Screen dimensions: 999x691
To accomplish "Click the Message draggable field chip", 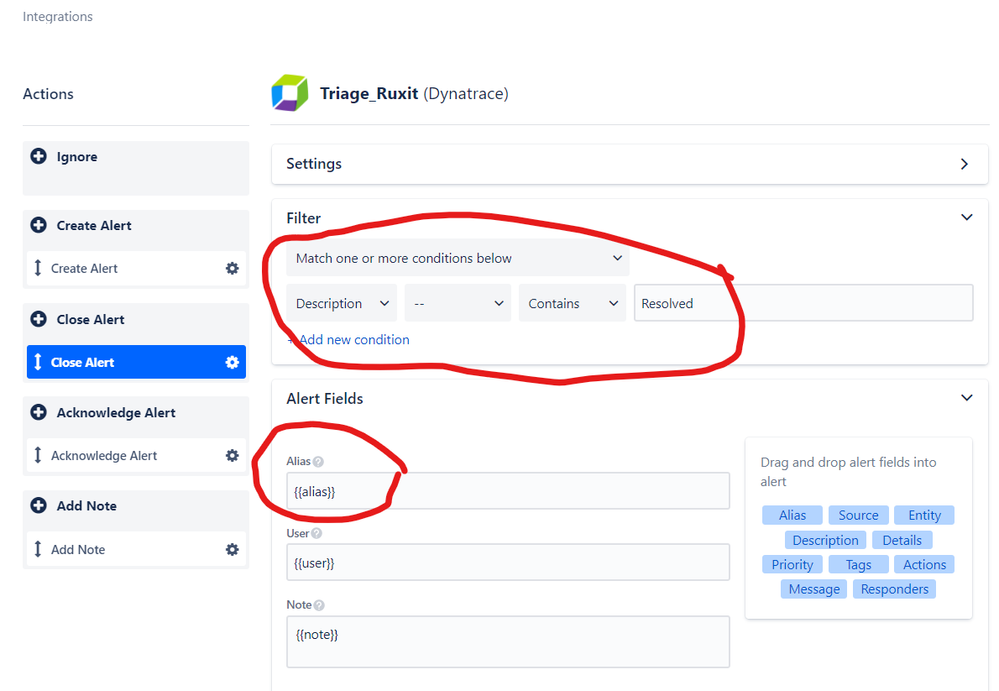I will tap(814, 589).
